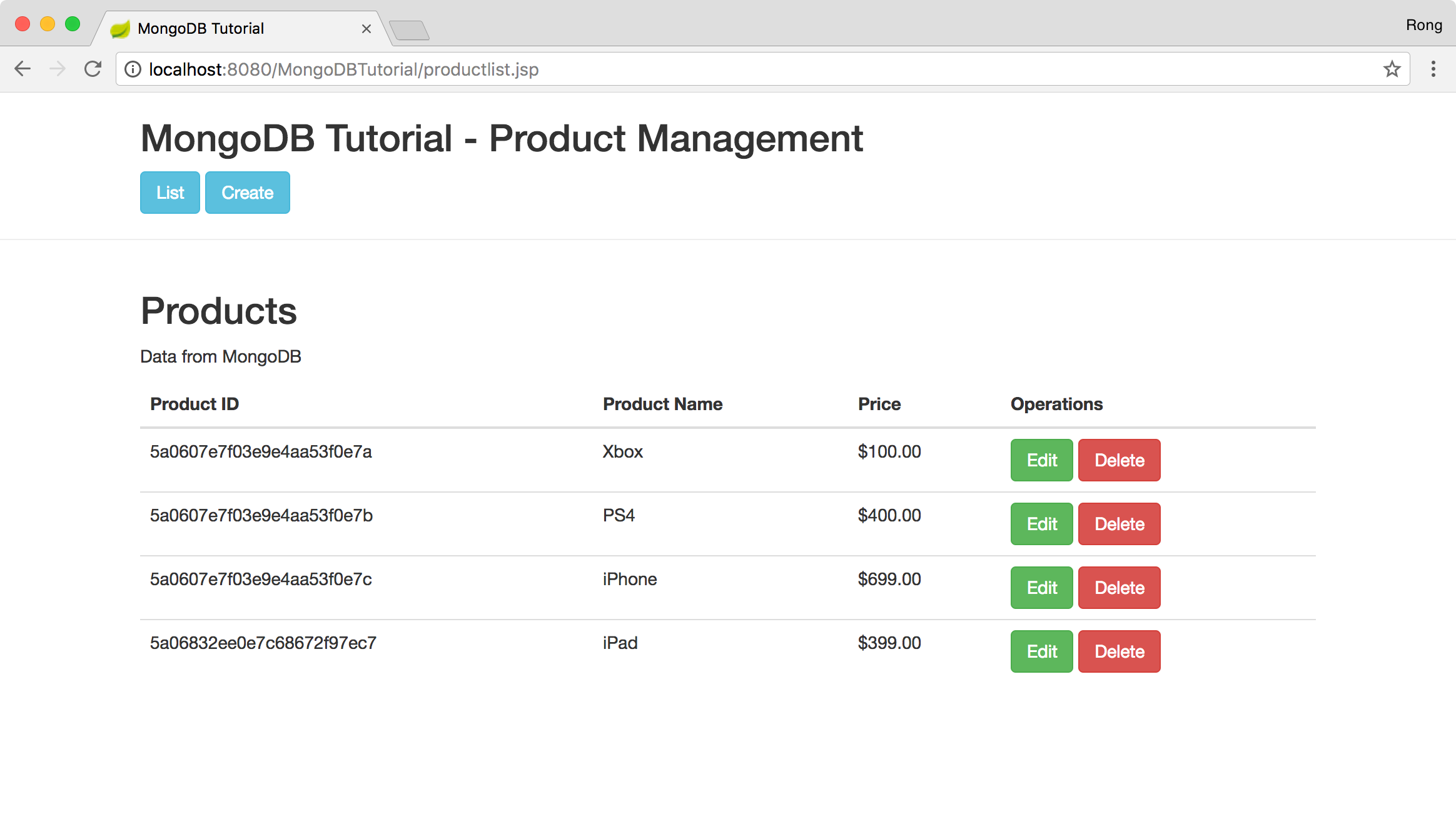Edit the iPhone product

pyautogui.click(x=1042, y=588)
